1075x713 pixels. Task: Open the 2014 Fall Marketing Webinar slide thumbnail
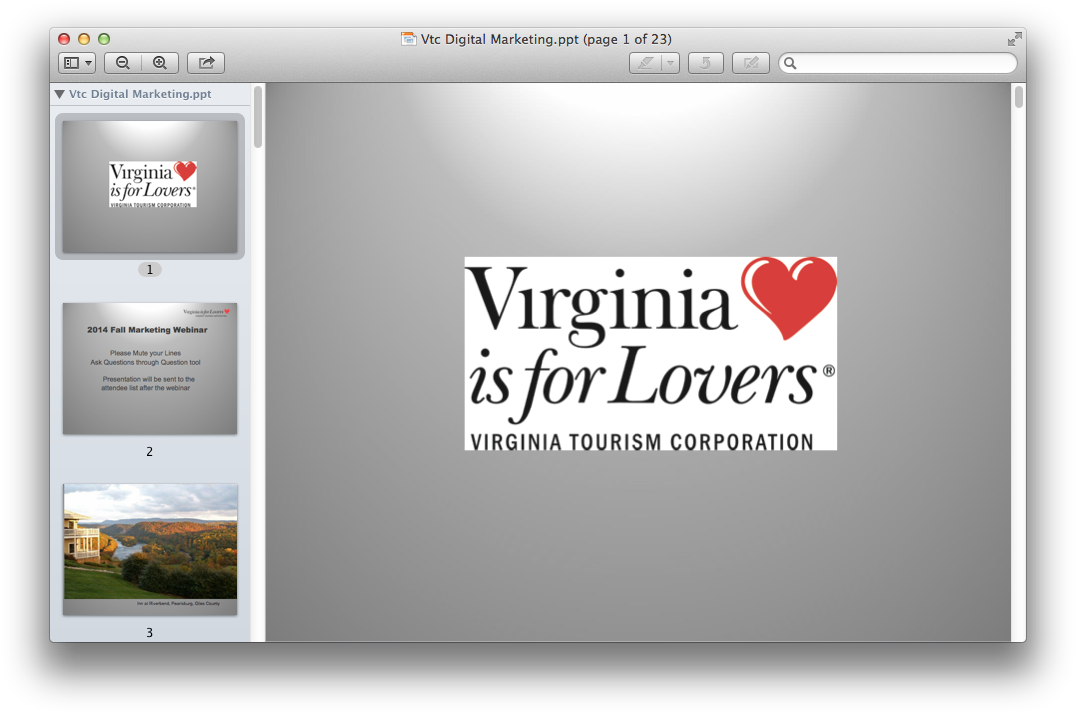pos(150,368)
